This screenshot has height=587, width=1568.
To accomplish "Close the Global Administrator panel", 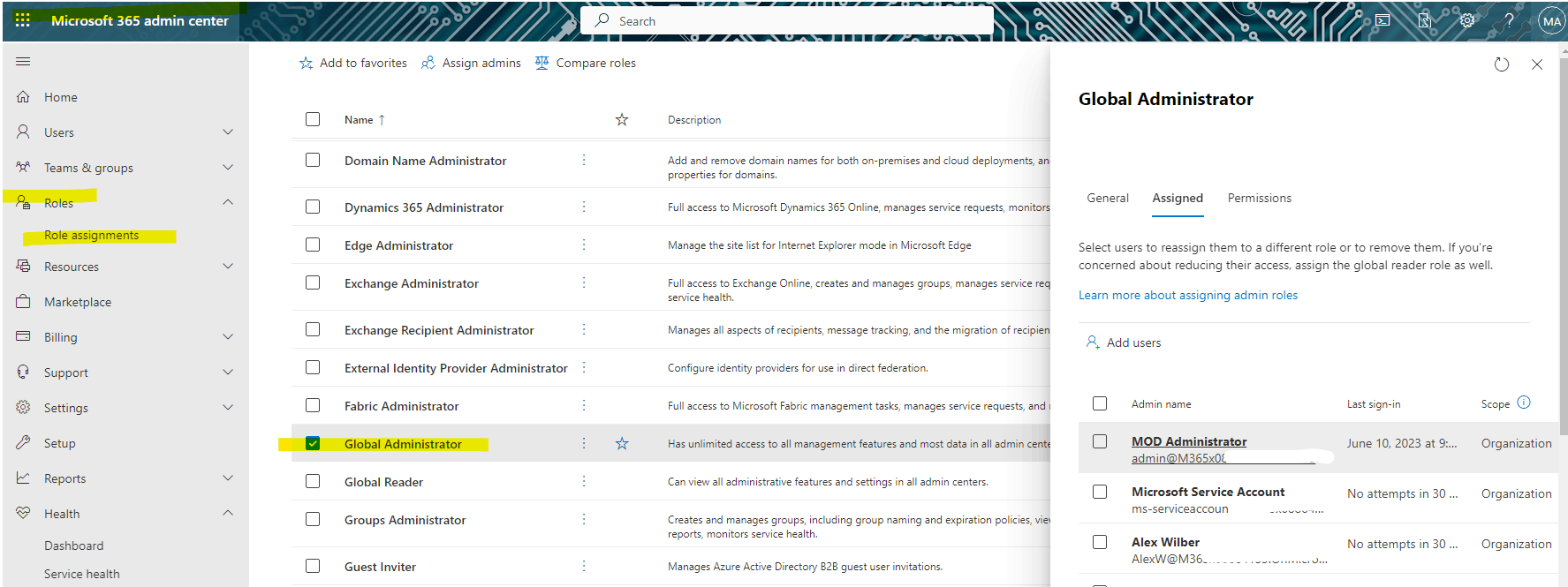I will (x=1537, y=64).
